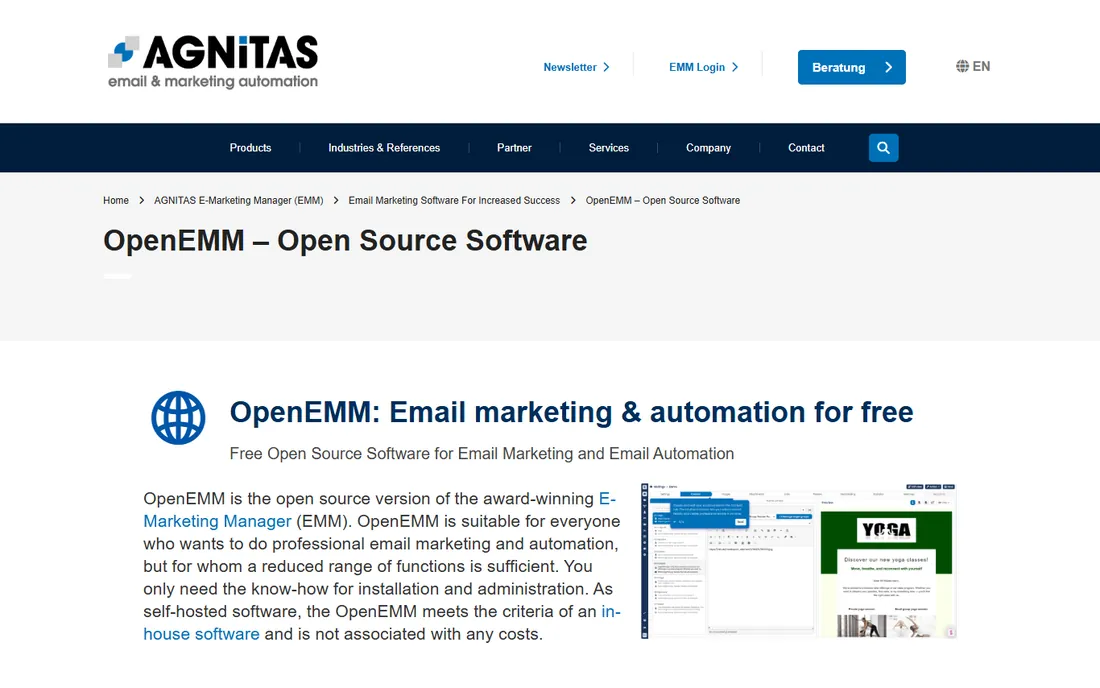Click the blue globe OpenEMM icon
The height and width of the screenshot is (688, 1100).
[x=178, y=417]
